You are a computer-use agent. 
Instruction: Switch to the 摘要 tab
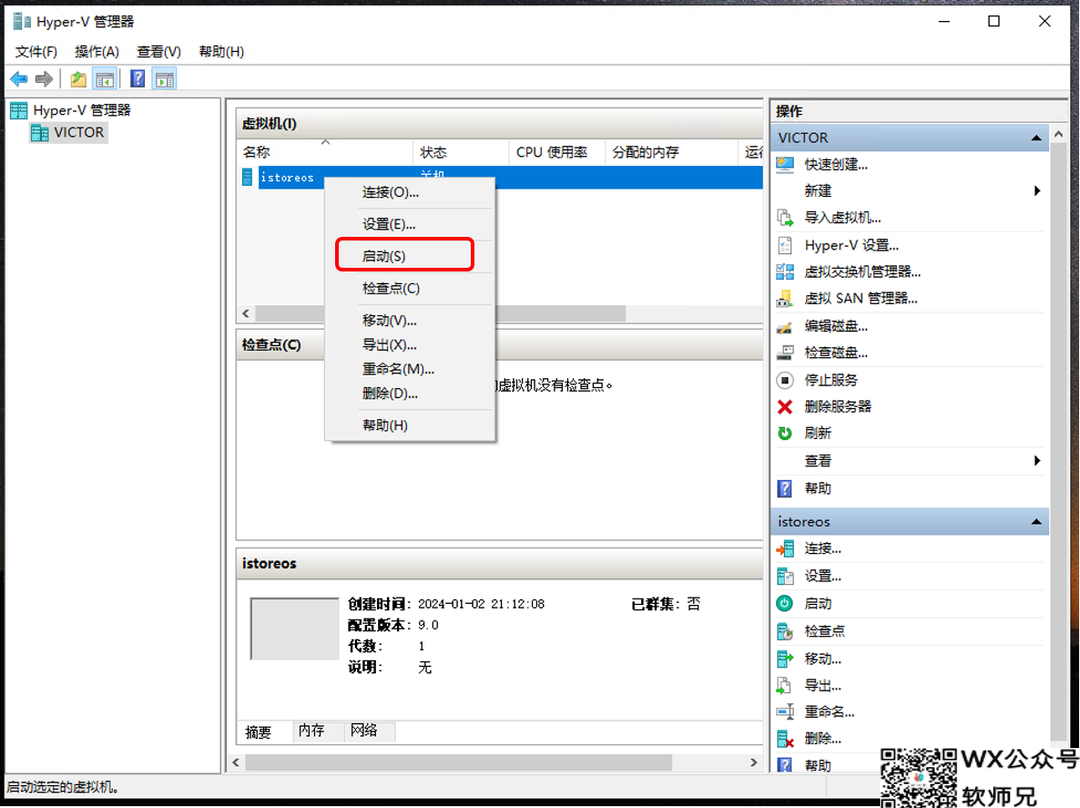coord(258,732)
